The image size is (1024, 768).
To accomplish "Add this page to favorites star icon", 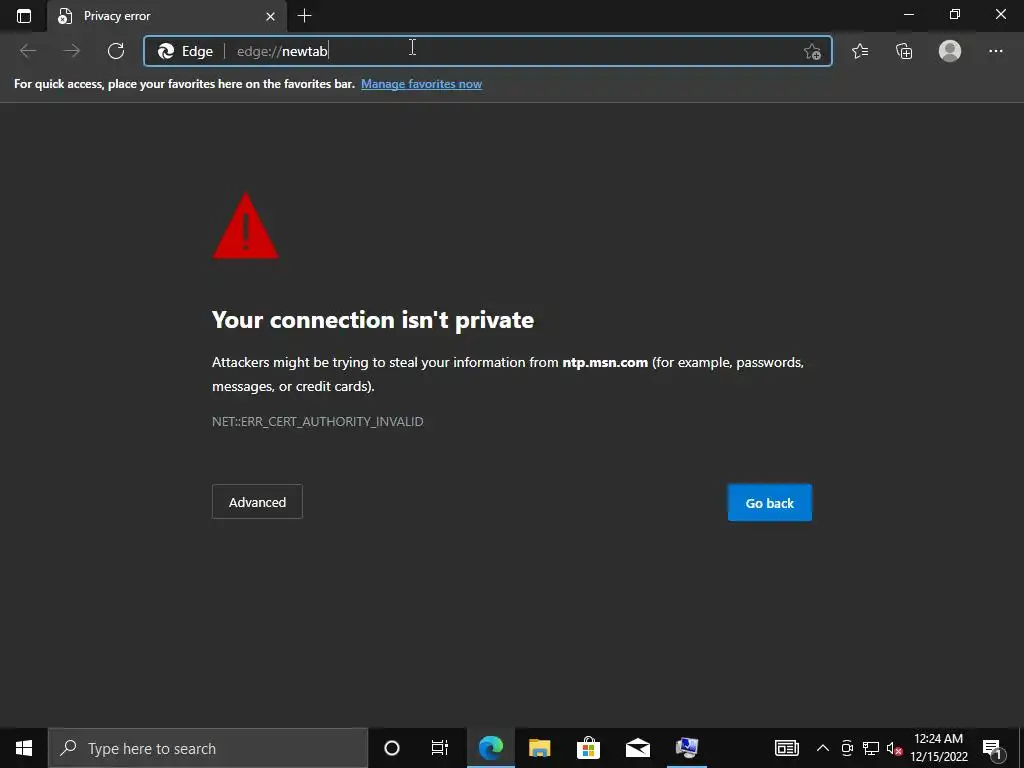I will [x=812, y=51].
